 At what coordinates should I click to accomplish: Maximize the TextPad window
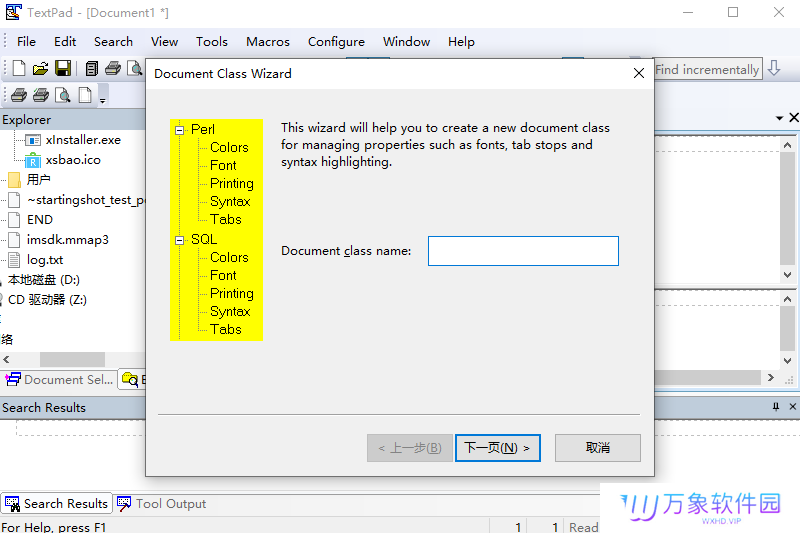733,12
